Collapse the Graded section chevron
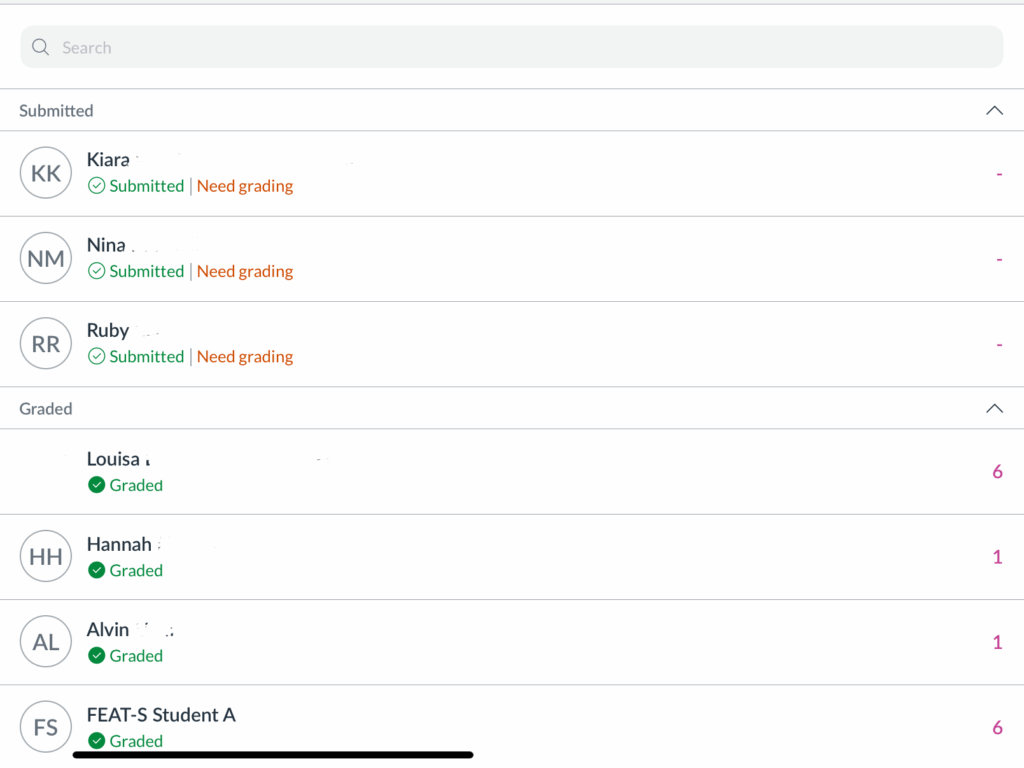 (994, 408)
